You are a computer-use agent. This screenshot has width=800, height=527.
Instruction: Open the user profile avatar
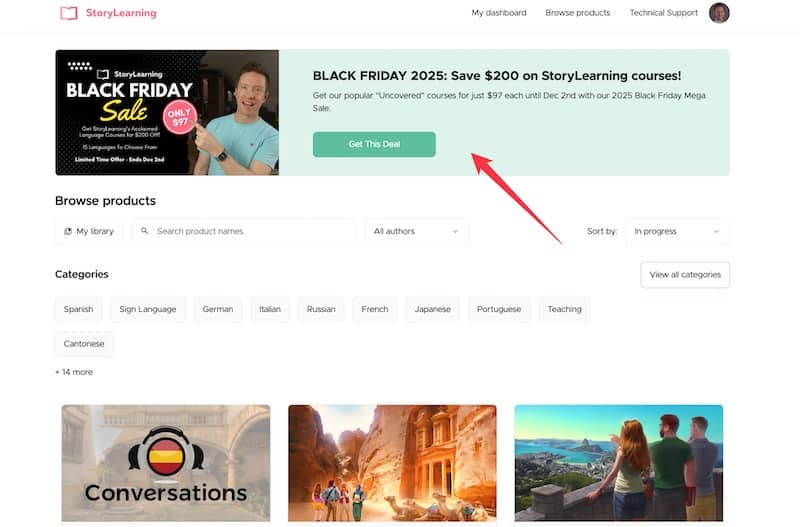pyautogui.click(x=719, y=13)
